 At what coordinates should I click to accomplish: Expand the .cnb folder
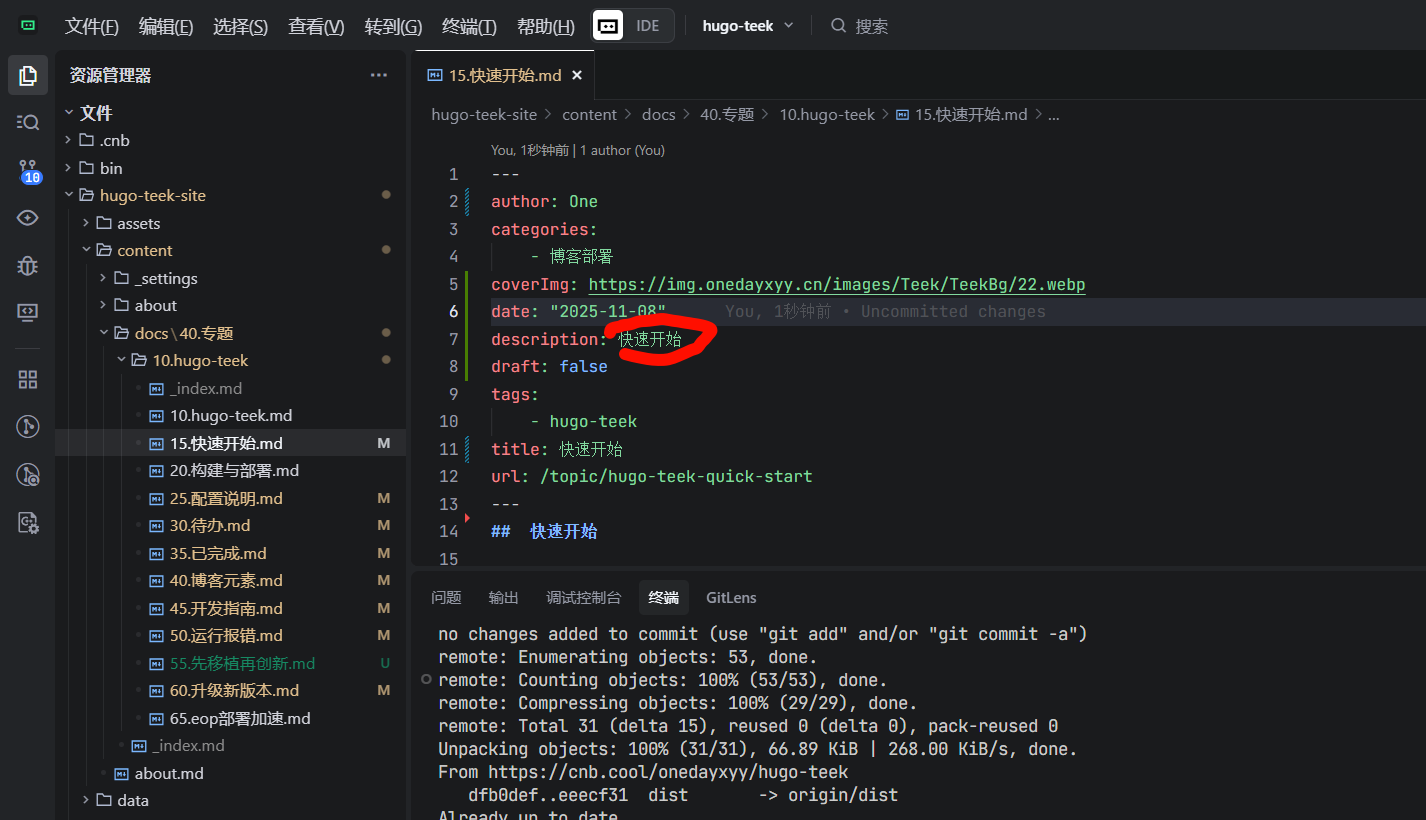[x=114, y=141]
